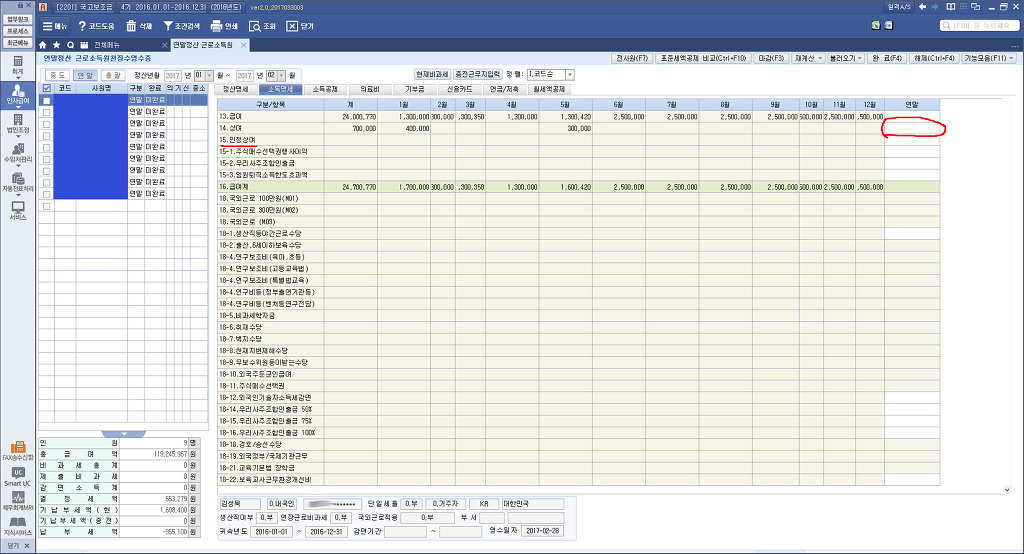Switch to the 의료비 tab
This screenshot has width=1024, height=554.
pyautogui.click(x=368, y=89)
